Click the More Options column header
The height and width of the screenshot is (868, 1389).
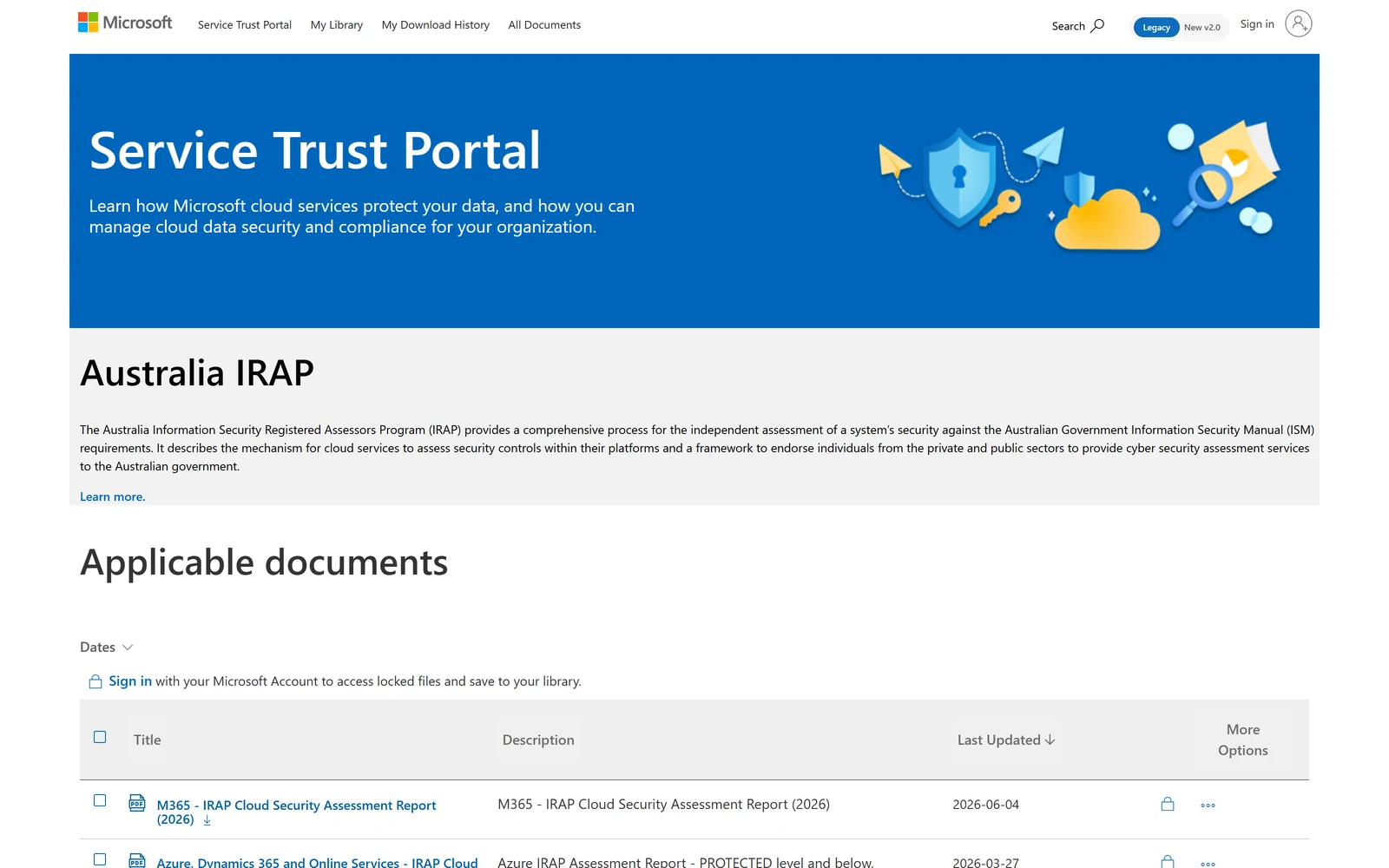1243,740
